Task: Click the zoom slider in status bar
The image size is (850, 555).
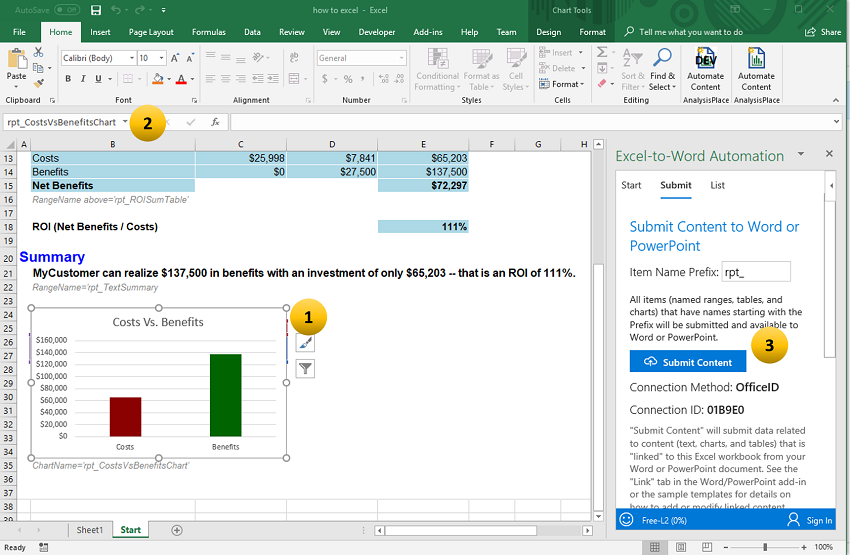Action: [765, 547]
